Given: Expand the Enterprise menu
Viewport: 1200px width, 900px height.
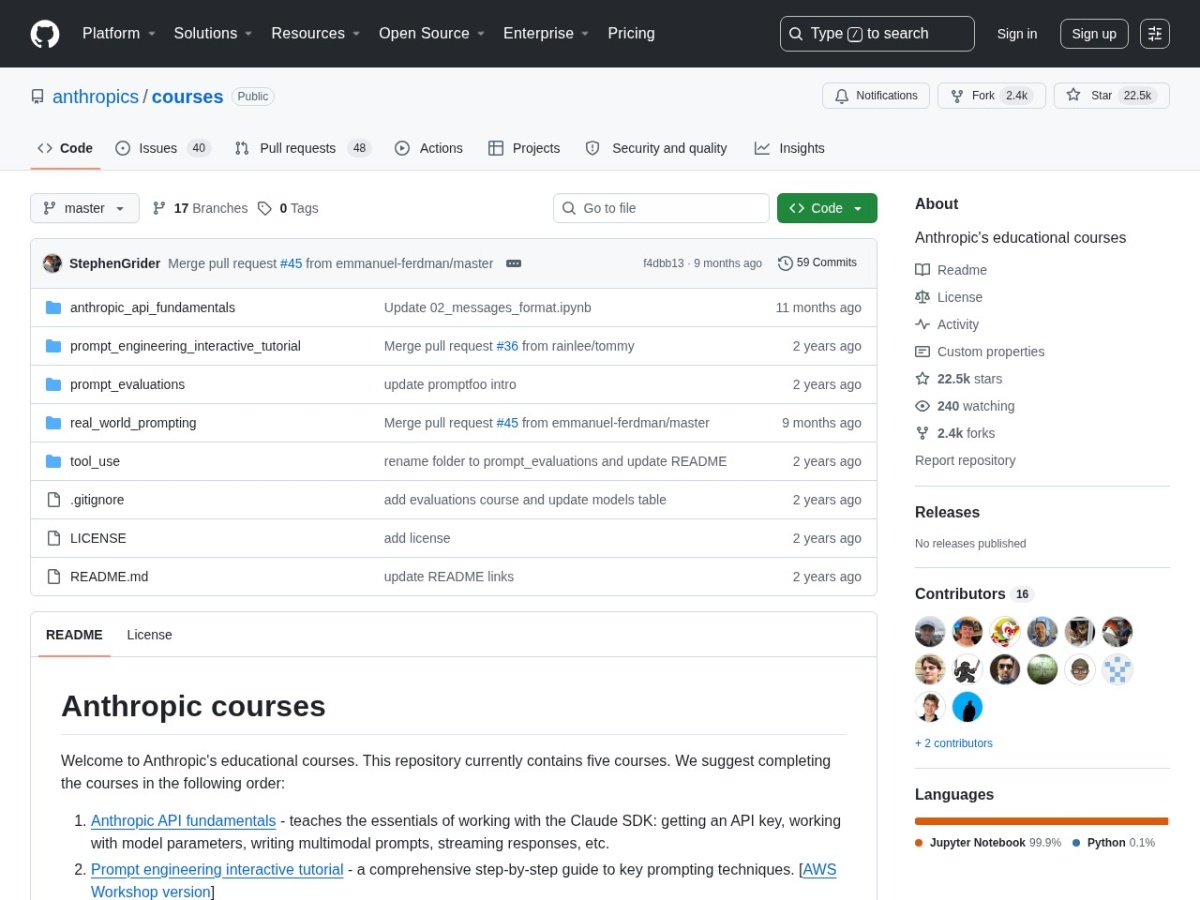Looking at the screenshot, I should click(x=546, y=33).
